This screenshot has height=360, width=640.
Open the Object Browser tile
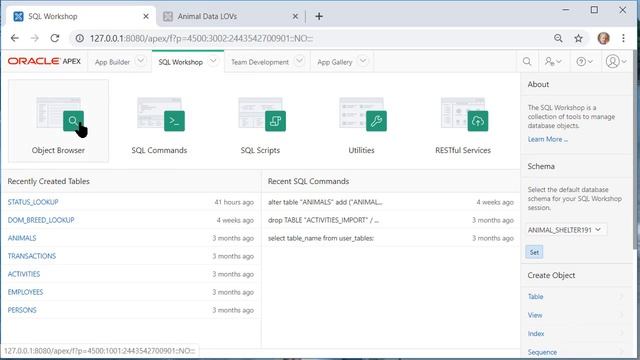click(58, 121)
